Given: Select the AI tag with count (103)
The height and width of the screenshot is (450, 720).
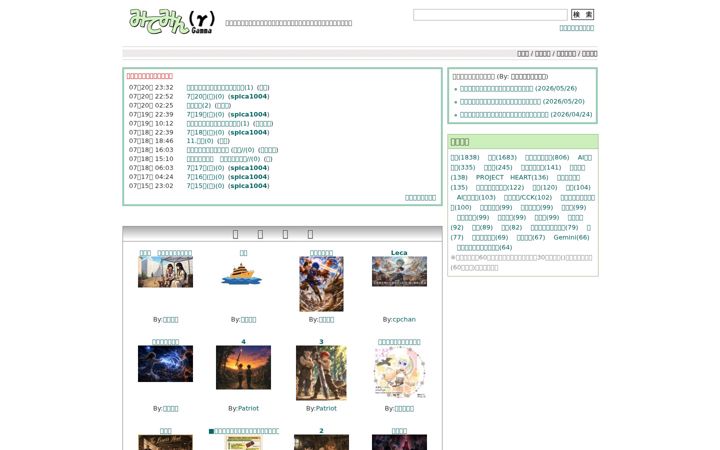Looking at the screenshot, I should (476, 198).
